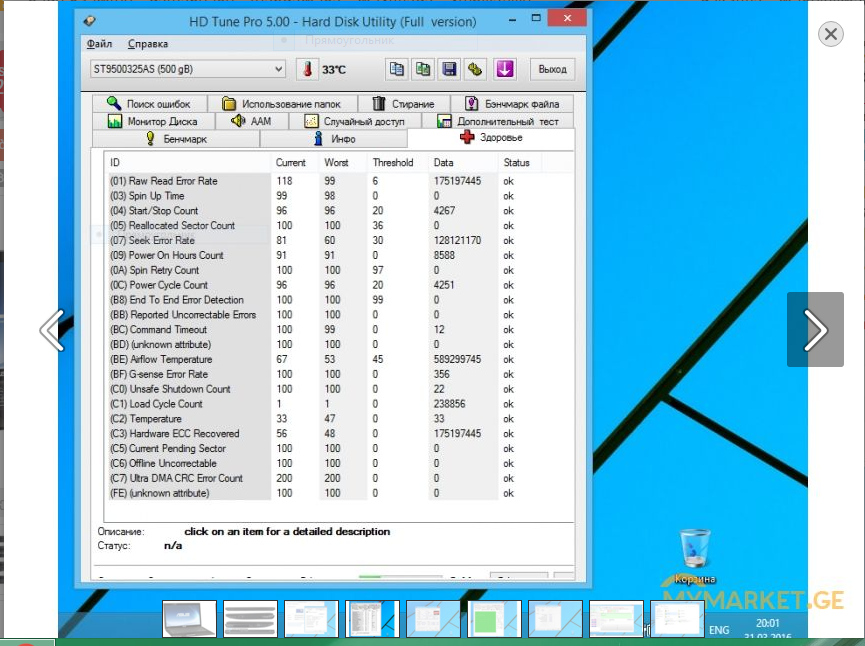The height and width of the screenshot is (646, 865).
Task: Close the image viewer with X icon
Action: (830, 34)
